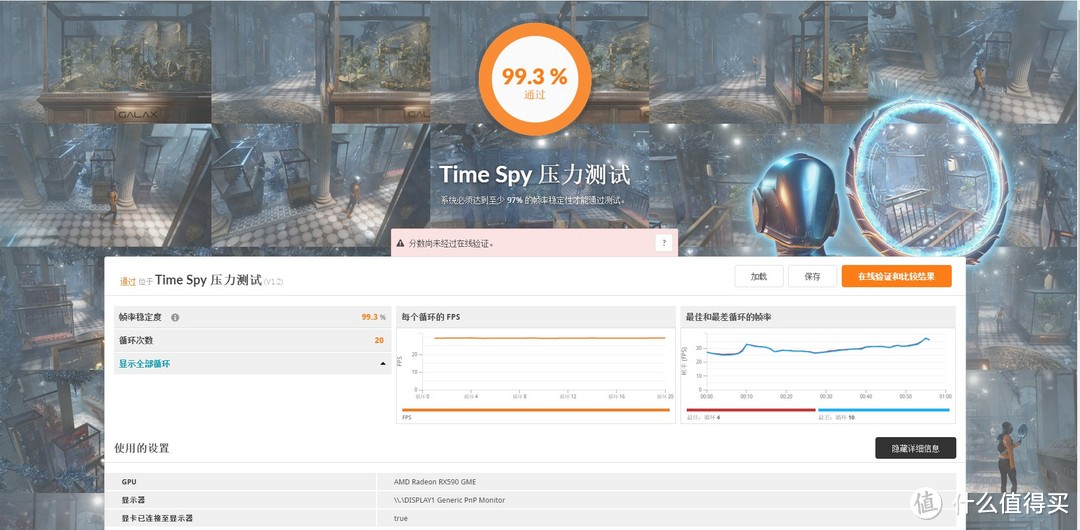The width and height of the screenshot is (1080, 530).
Task: Click the info icon beside 帧率稳定度
Action: pos(175,317)
